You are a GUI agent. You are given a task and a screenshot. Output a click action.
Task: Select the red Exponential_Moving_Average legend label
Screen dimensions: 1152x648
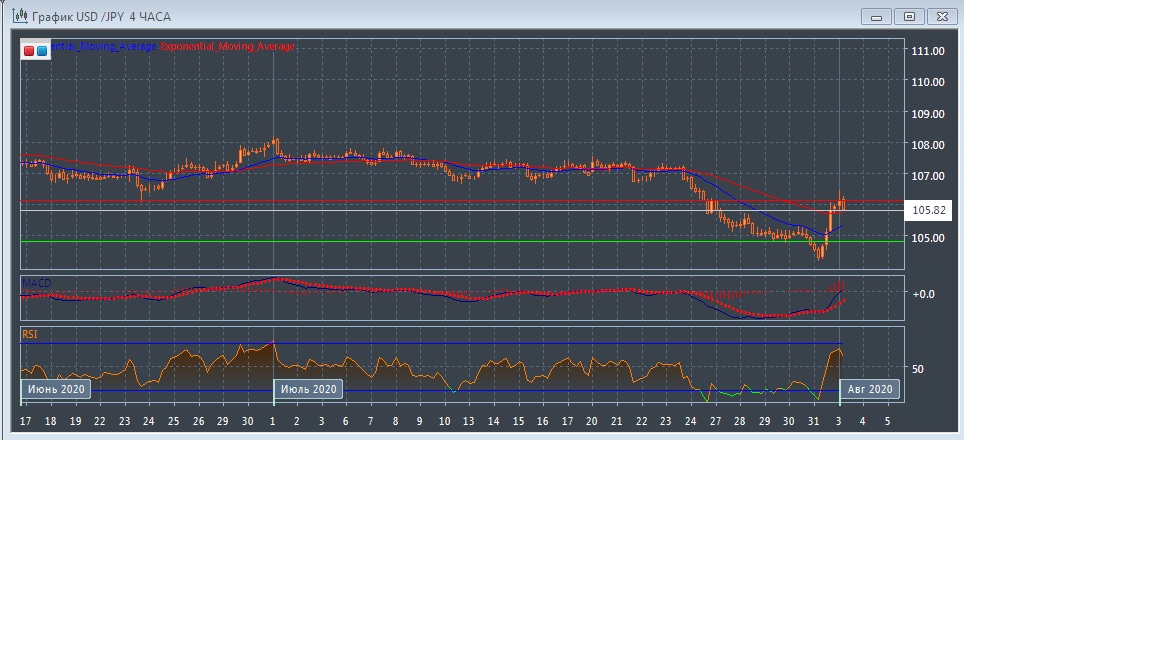click(x=228, y=47)
